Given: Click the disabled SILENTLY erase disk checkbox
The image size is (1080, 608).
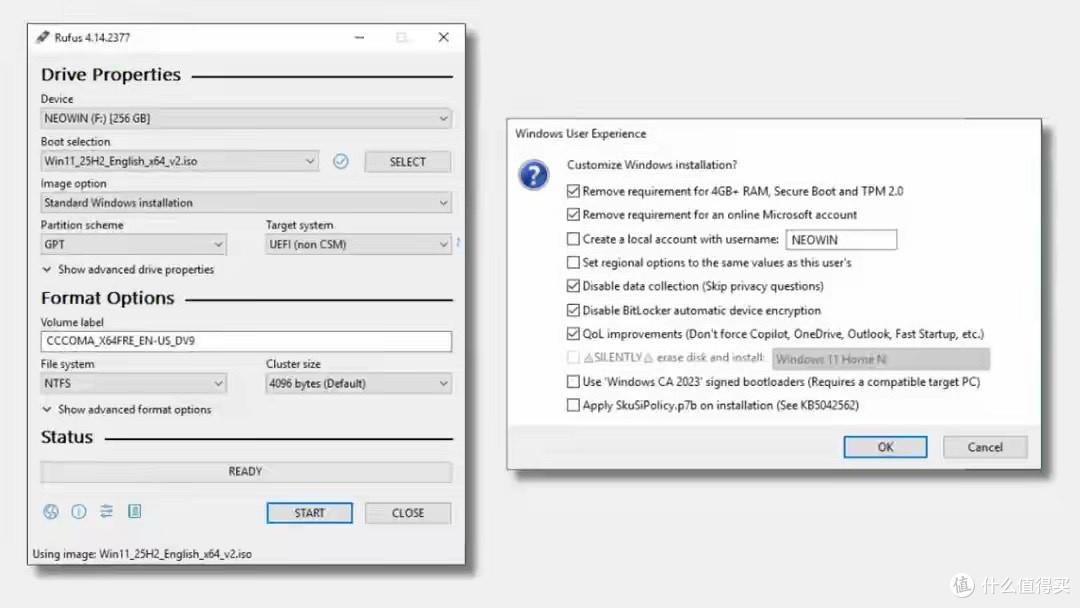Looking at the screenshot, I should (573, 357).
